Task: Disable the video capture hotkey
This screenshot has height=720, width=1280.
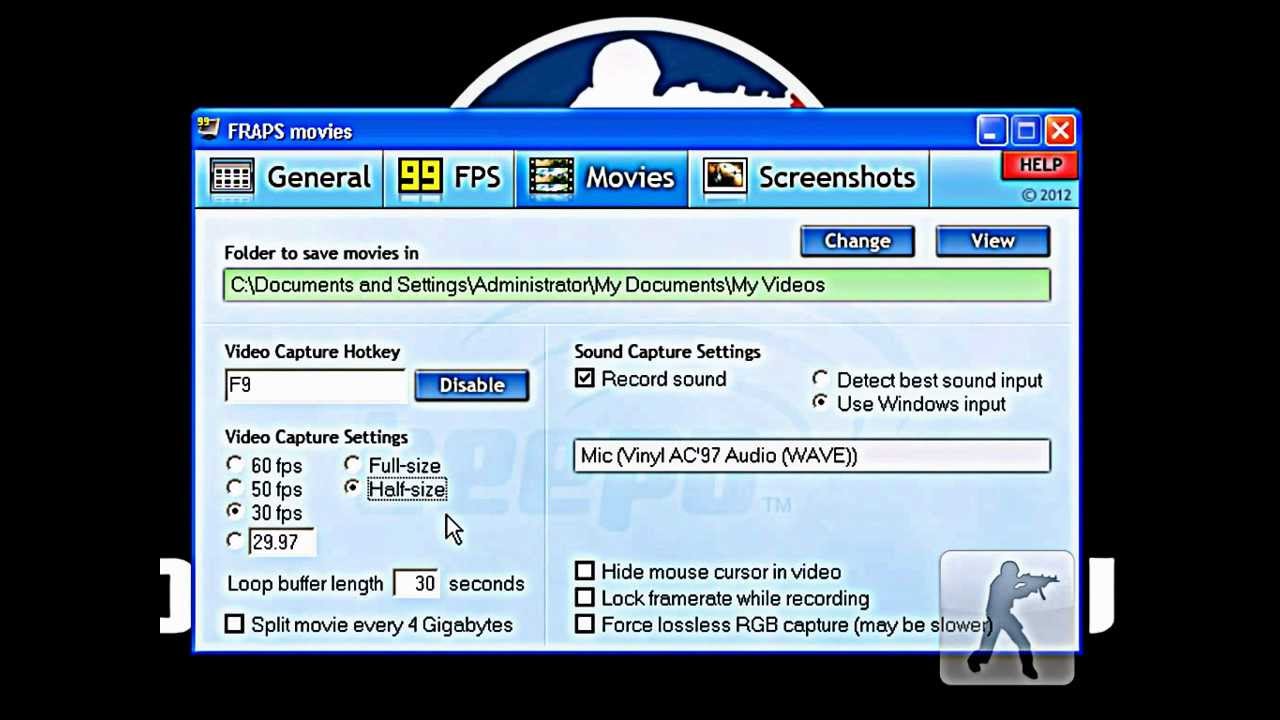Action: pyautogui.click(x=471, y=386)
